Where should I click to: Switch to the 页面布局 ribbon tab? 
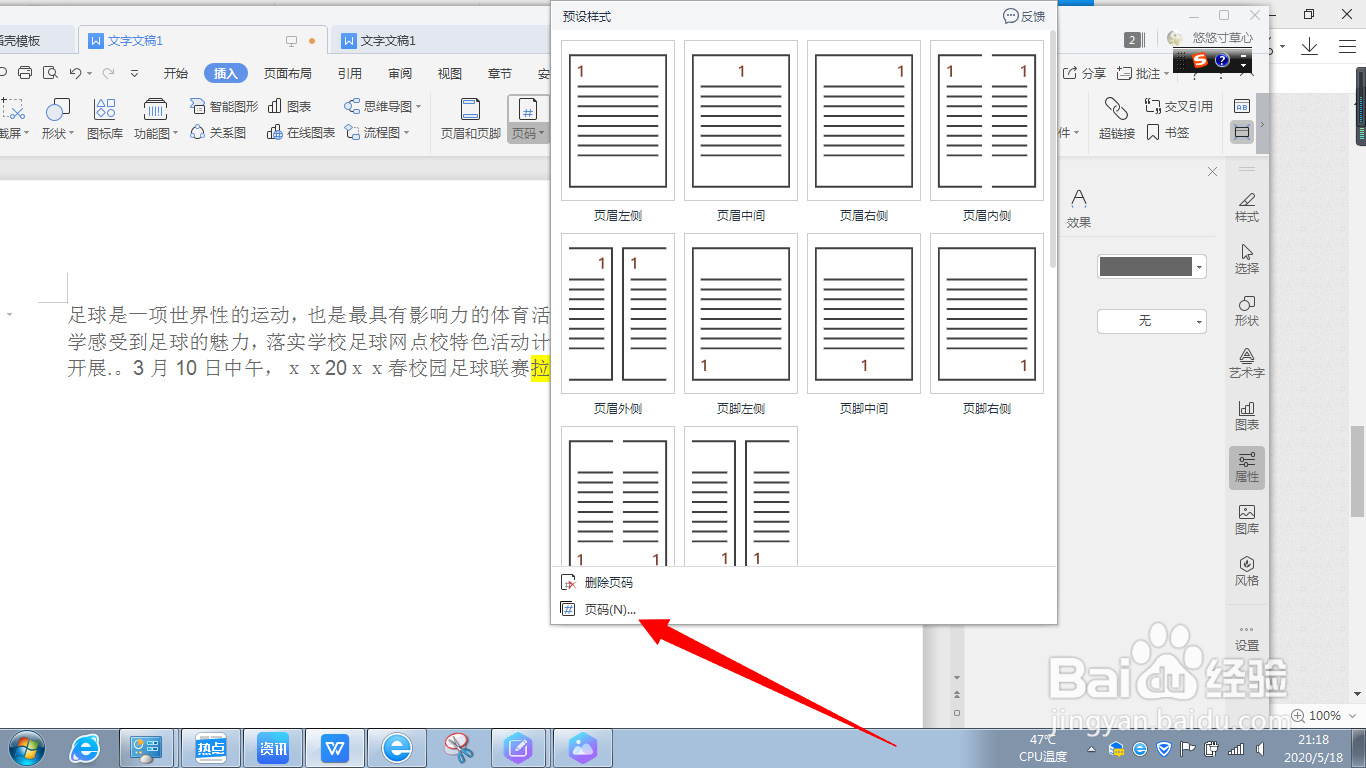point(286,72)
